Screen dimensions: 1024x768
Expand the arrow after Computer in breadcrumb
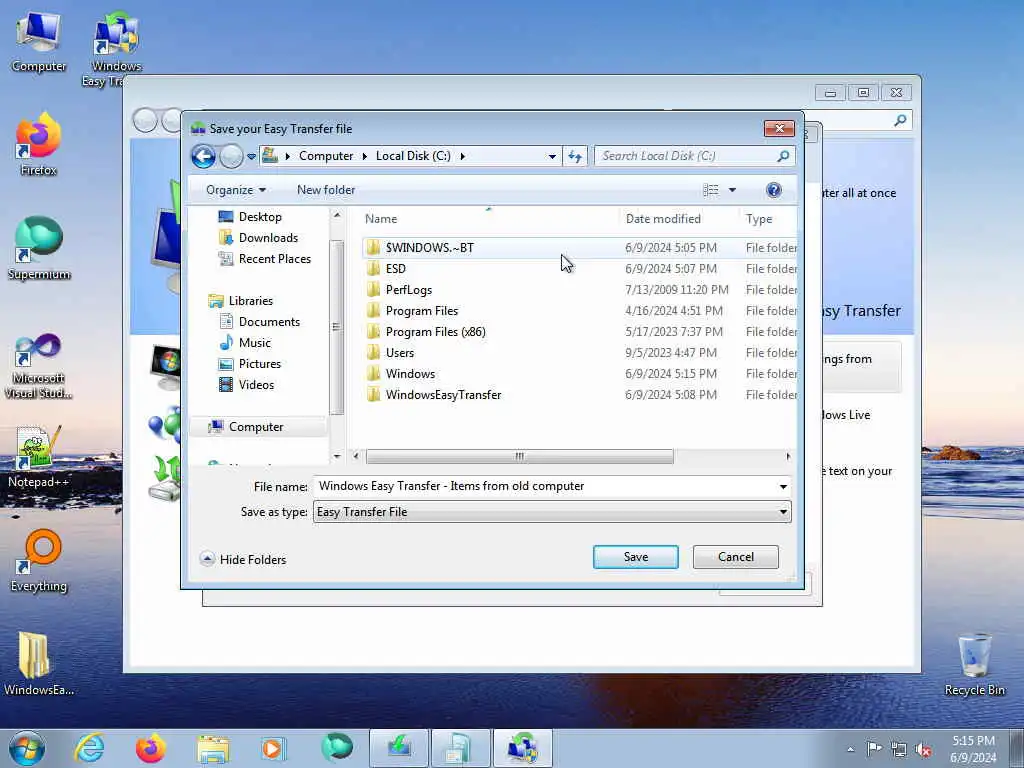[x=364, y=156]
